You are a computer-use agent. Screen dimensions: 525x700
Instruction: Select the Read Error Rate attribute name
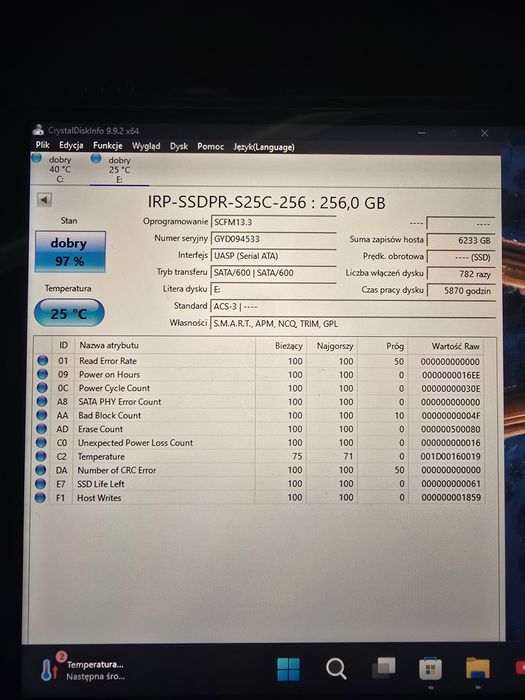click(108, 361)
